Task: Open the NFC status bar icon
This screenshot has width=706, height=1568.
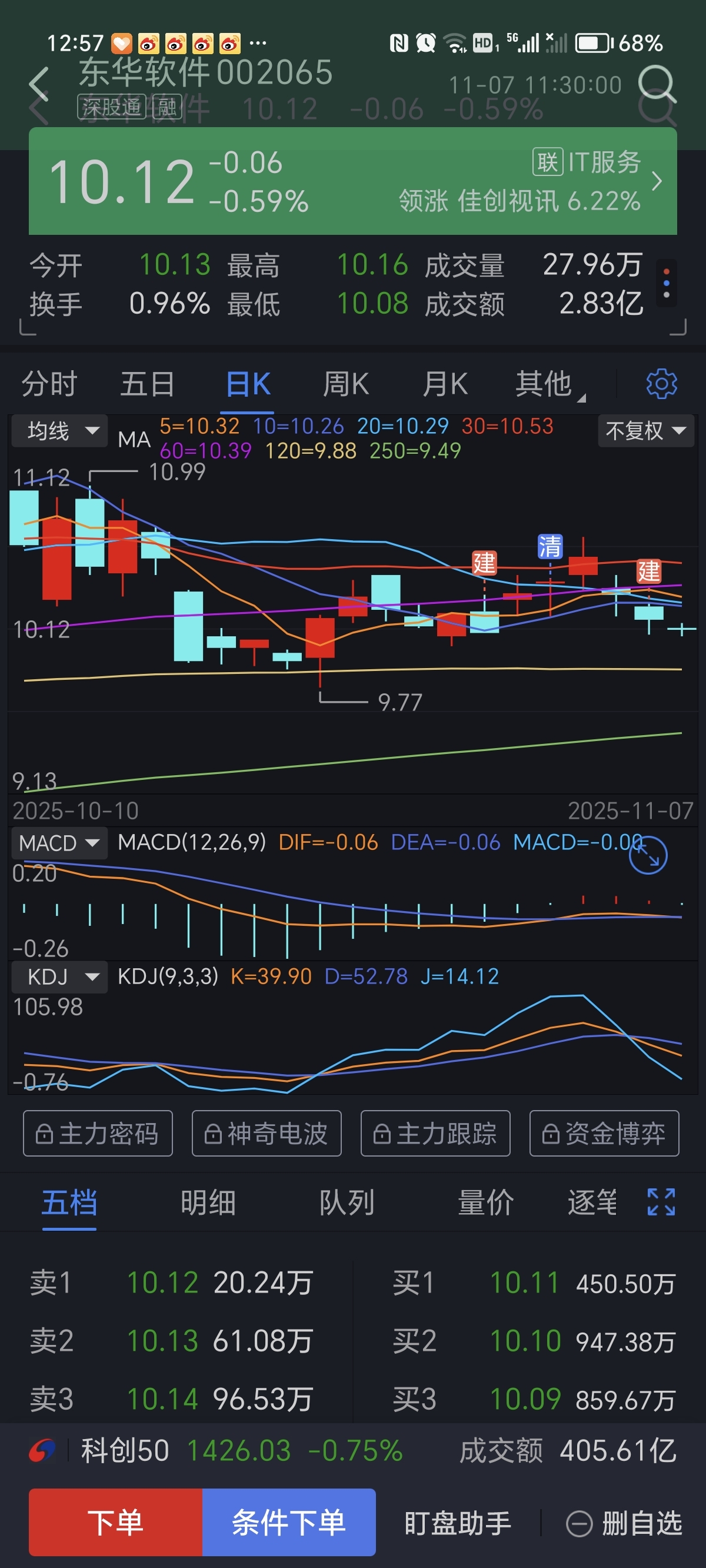Action: [399, 43]
